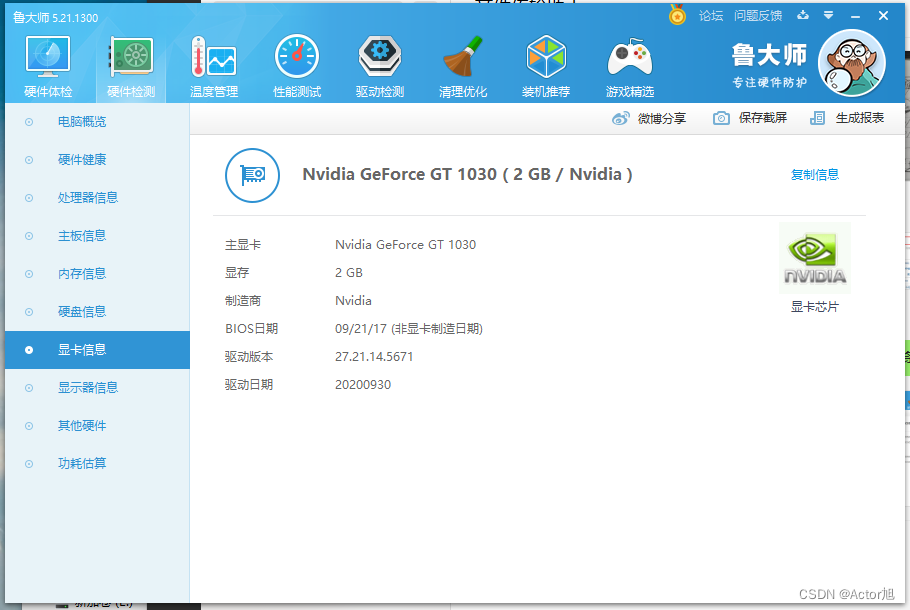The image size is (910, 610).
Task: Click driver version 27.21.14.5671
Action: [x=374, y=357]
